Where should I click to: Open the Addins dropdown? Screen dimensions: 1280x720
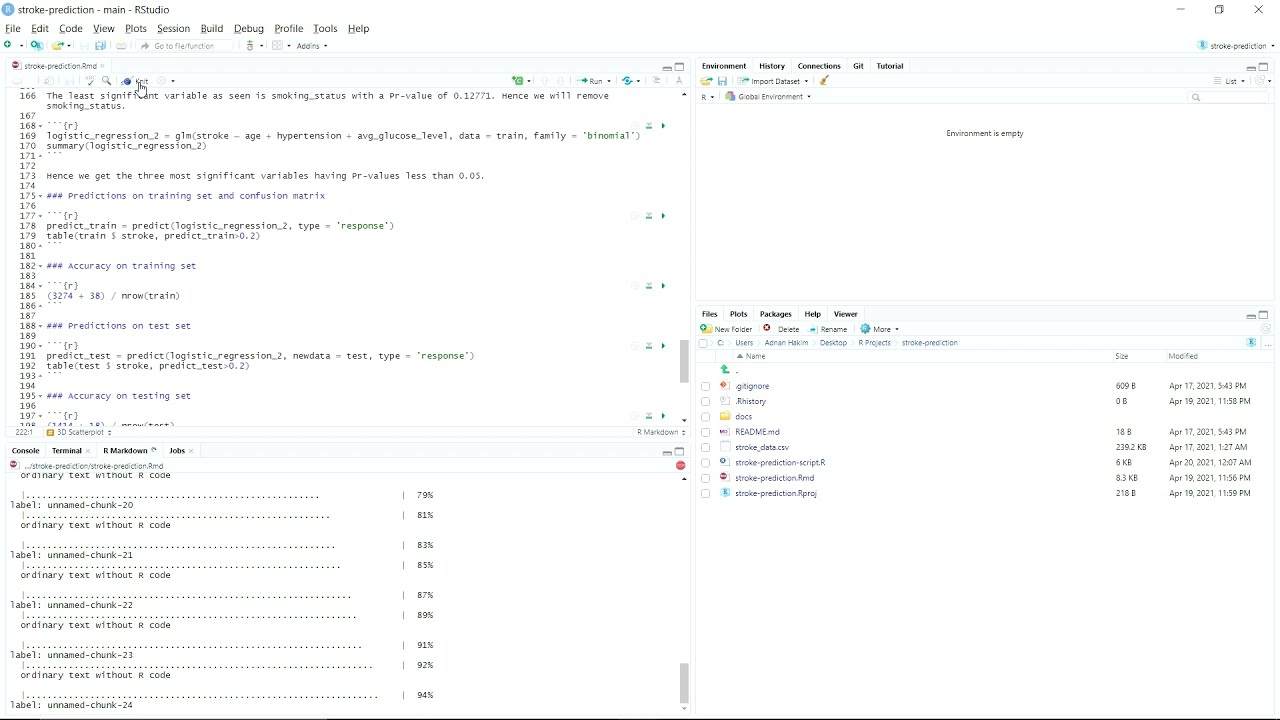(312, 46)
